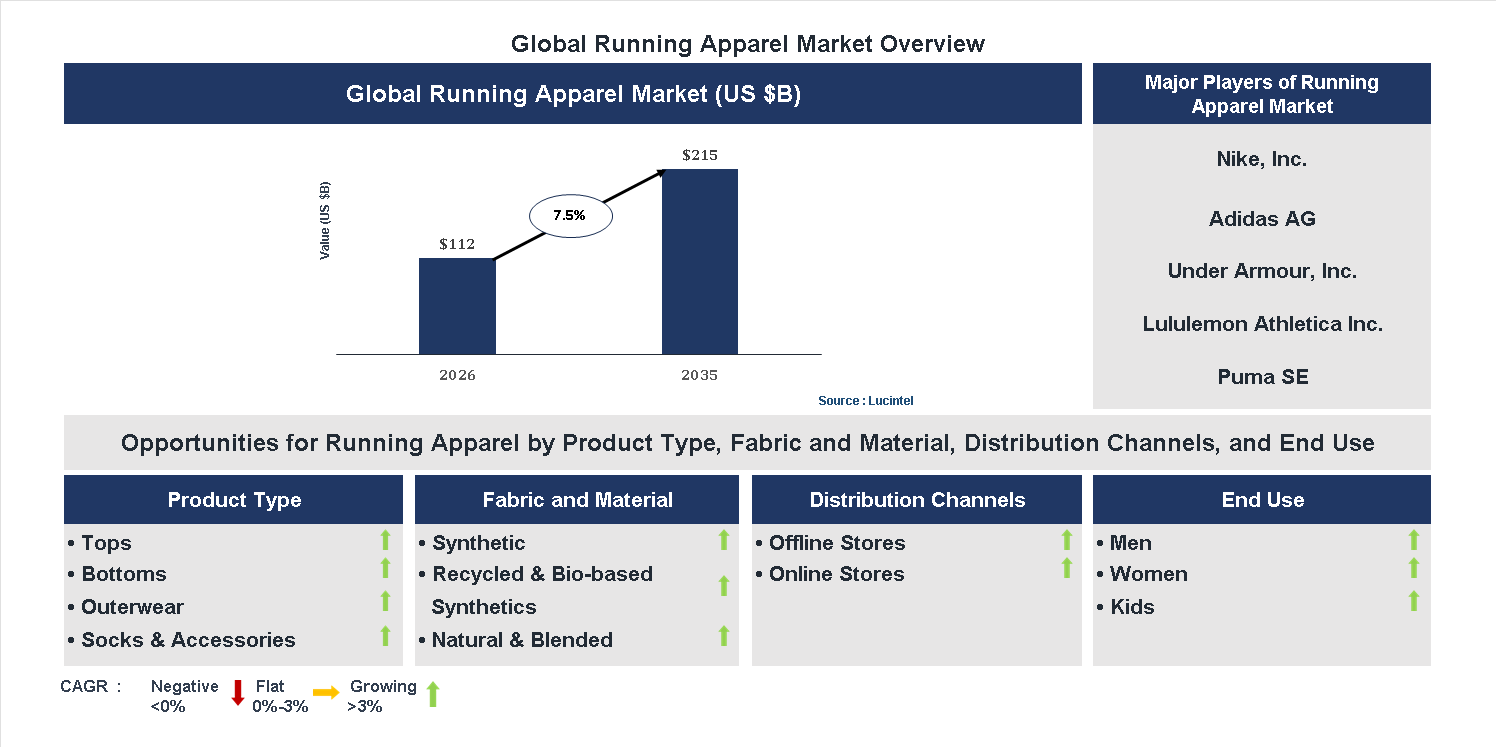Viewport: 1496px width, 747px height.
Task: Switch to the Distribution Channels section
Action: pyautogui.click(x=917, y=499)
